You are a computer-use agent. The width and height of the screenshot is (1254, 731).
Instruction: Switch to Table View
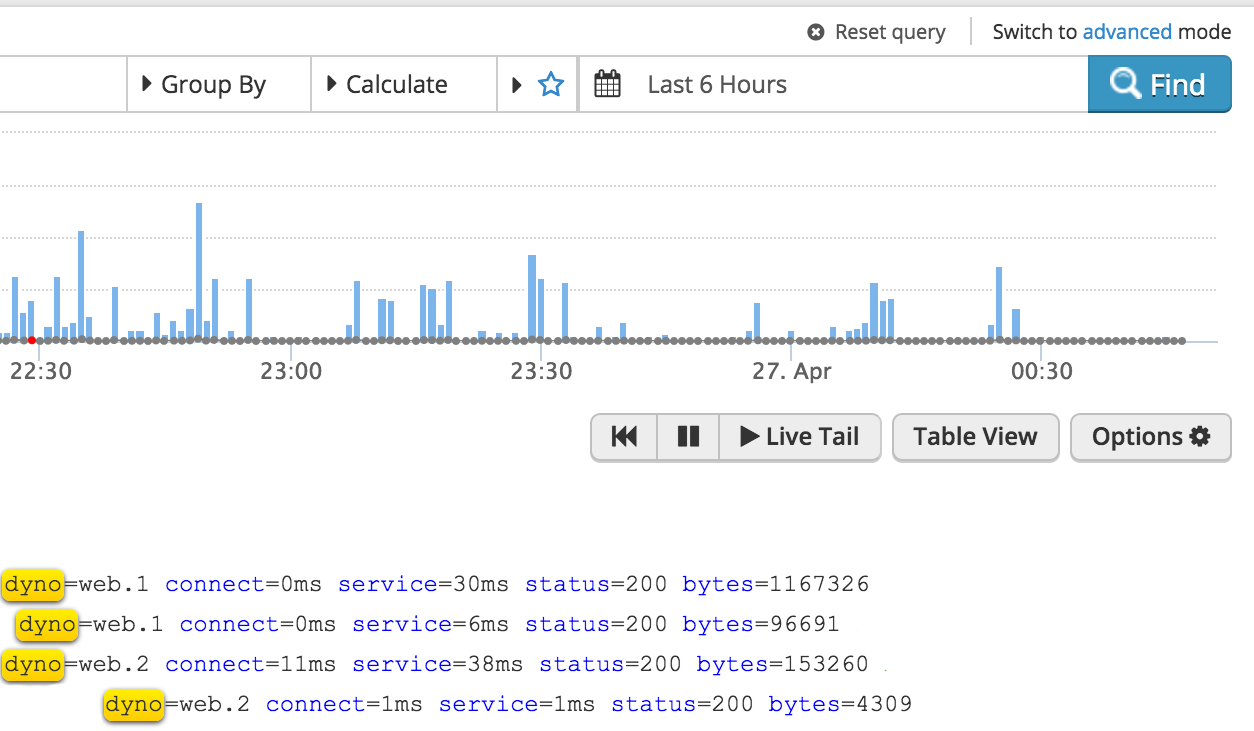point(975,437)
